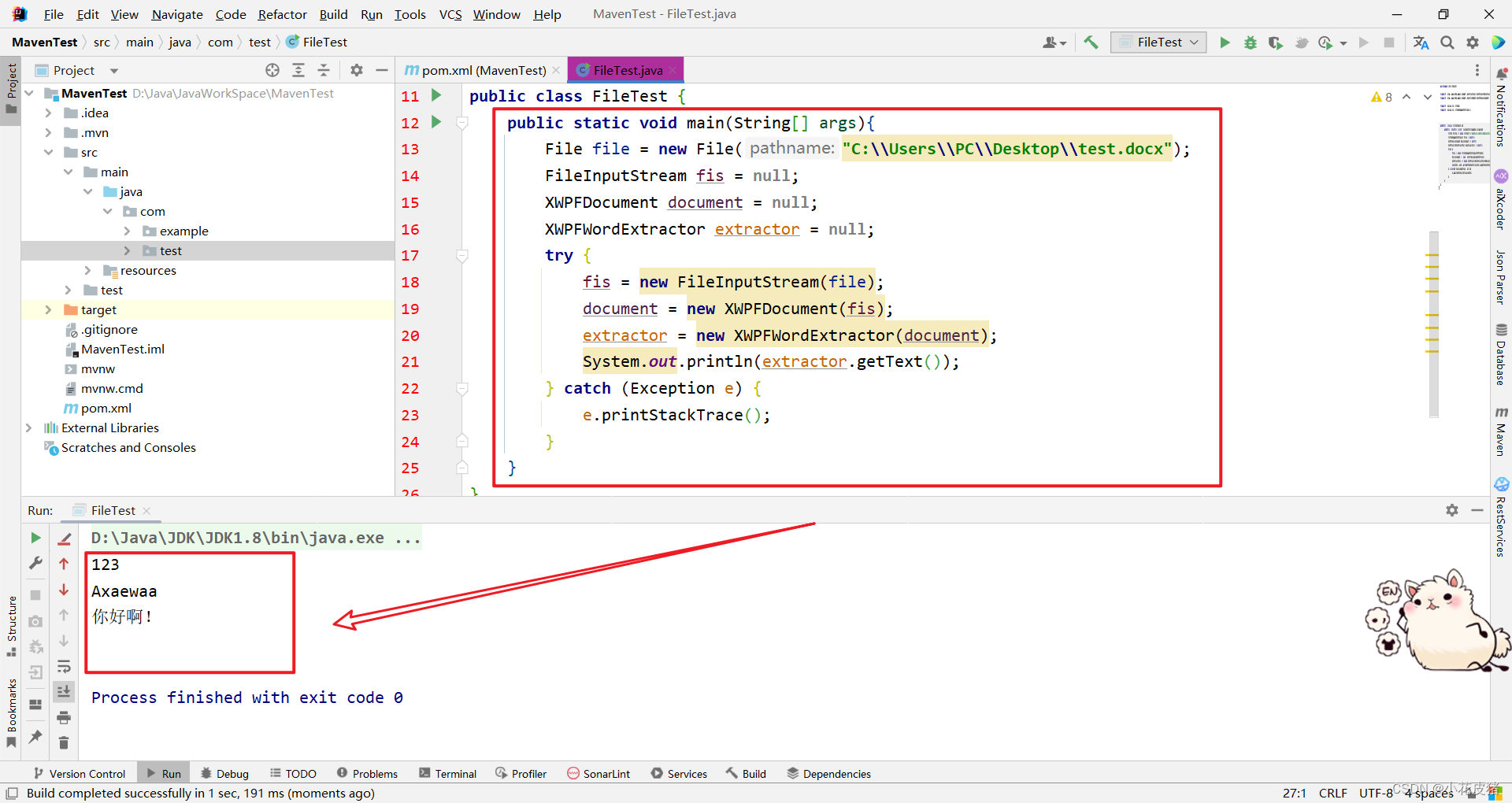Open the Navigate menu
This screenshot has height=803, width=1512.
pyautogui.click(x=177, y=14)
